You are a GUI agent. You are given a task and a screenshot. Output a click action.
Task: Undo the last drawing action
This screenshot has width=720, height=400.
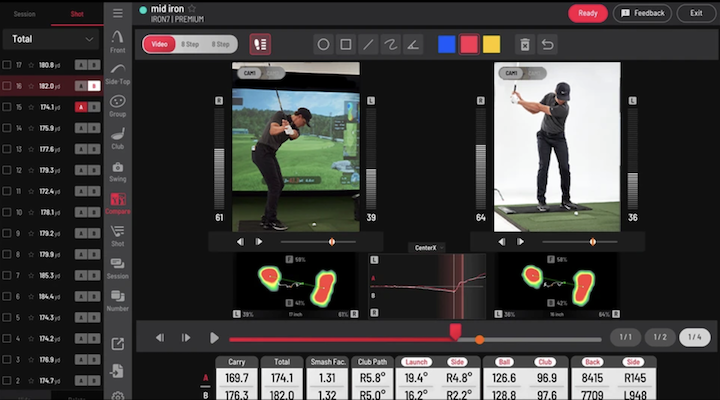548,44
